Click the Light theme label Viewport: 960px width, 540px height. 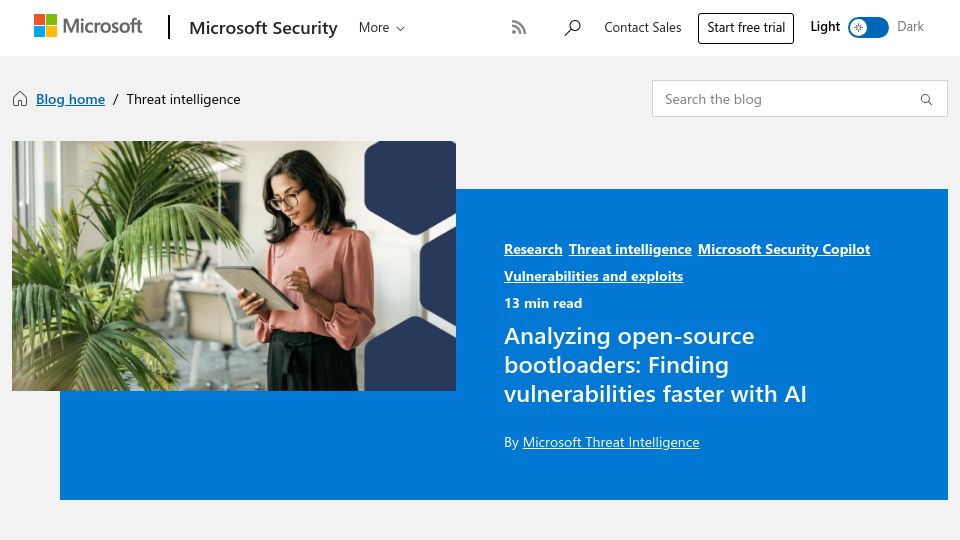click(825, 26)
